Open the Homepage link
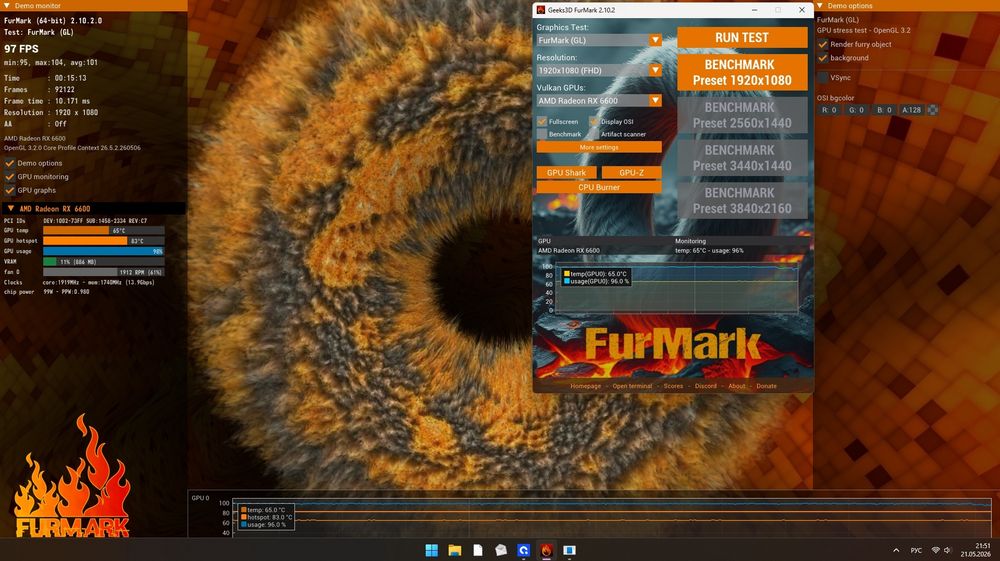 [585, 386]
